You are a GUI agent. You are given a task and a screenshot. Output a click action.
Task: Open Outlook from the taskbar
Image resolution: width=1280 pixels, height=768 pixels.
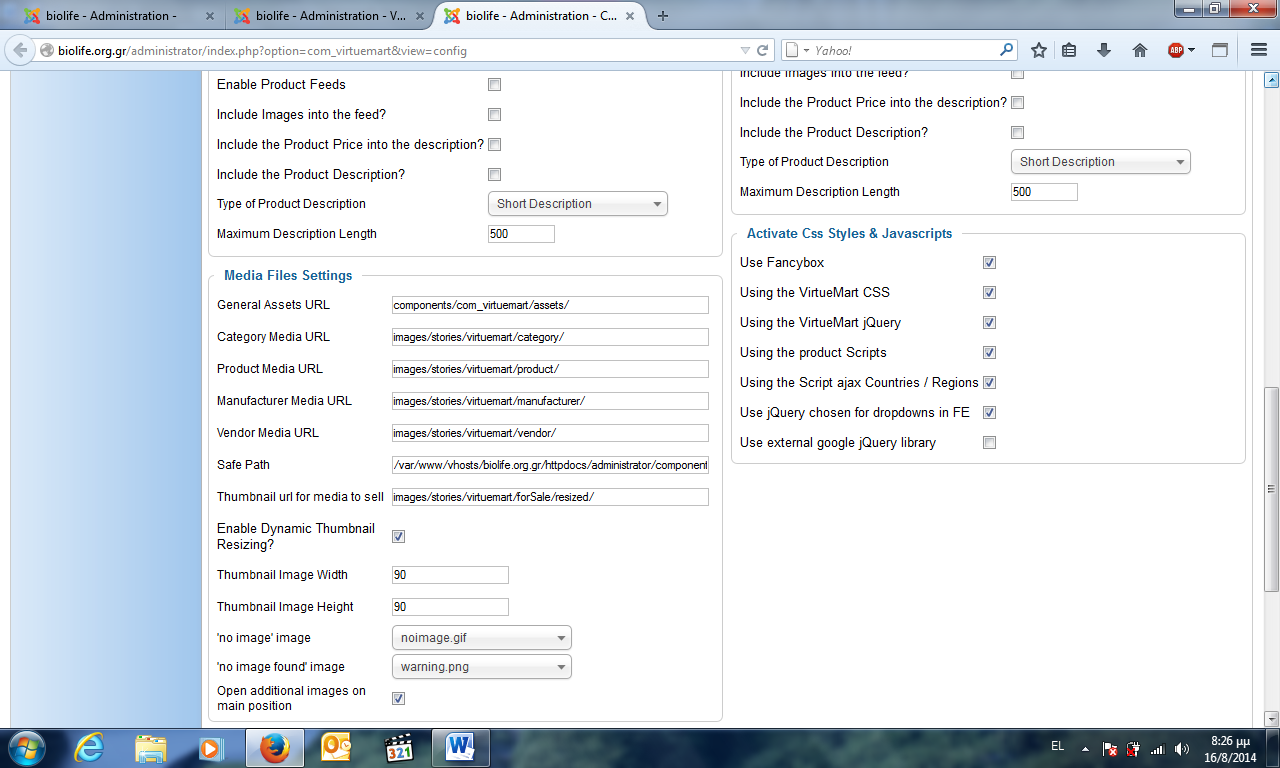coord(335,748)
